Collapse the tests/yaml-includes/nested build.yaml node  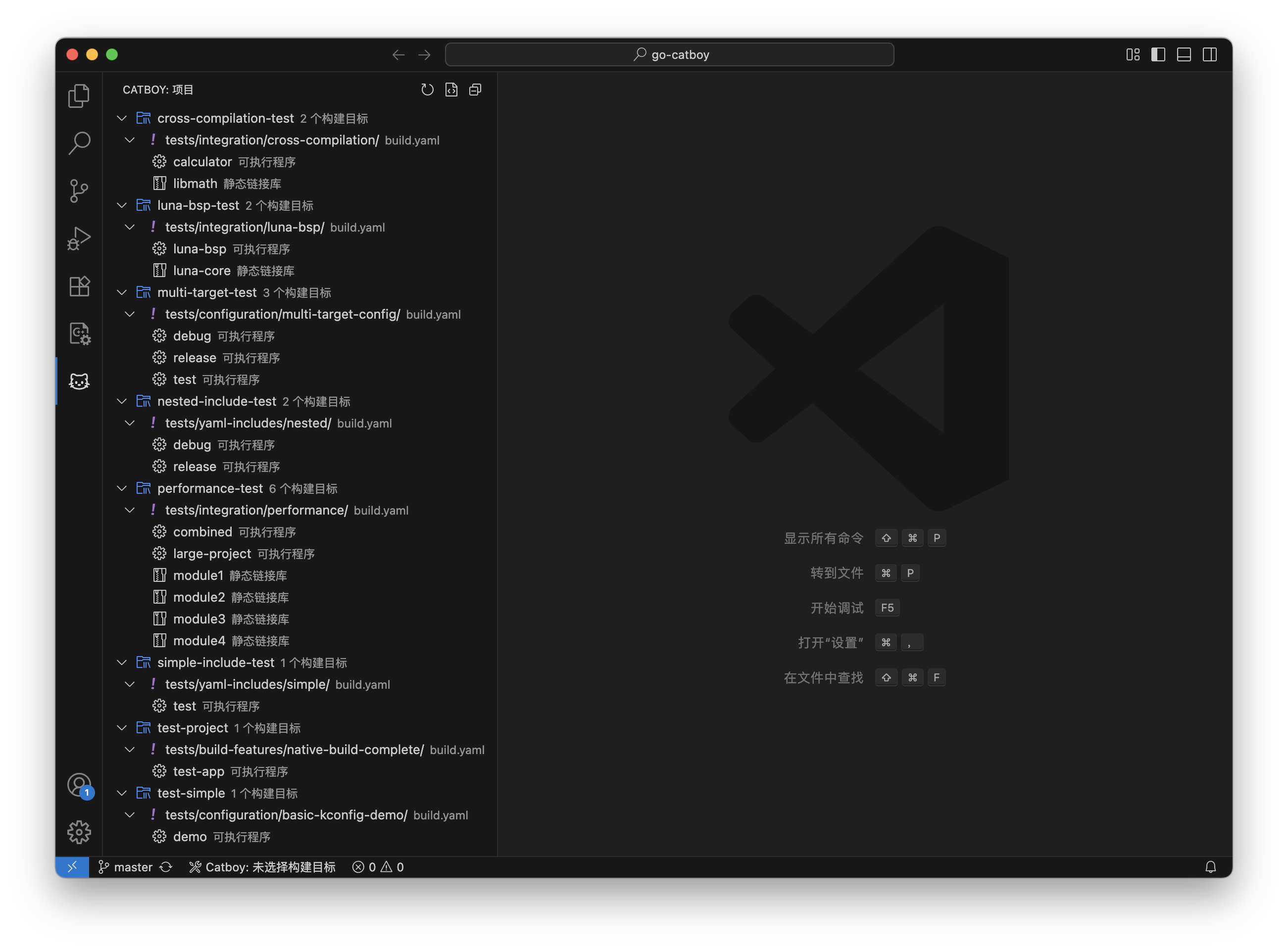pos(130,423)
